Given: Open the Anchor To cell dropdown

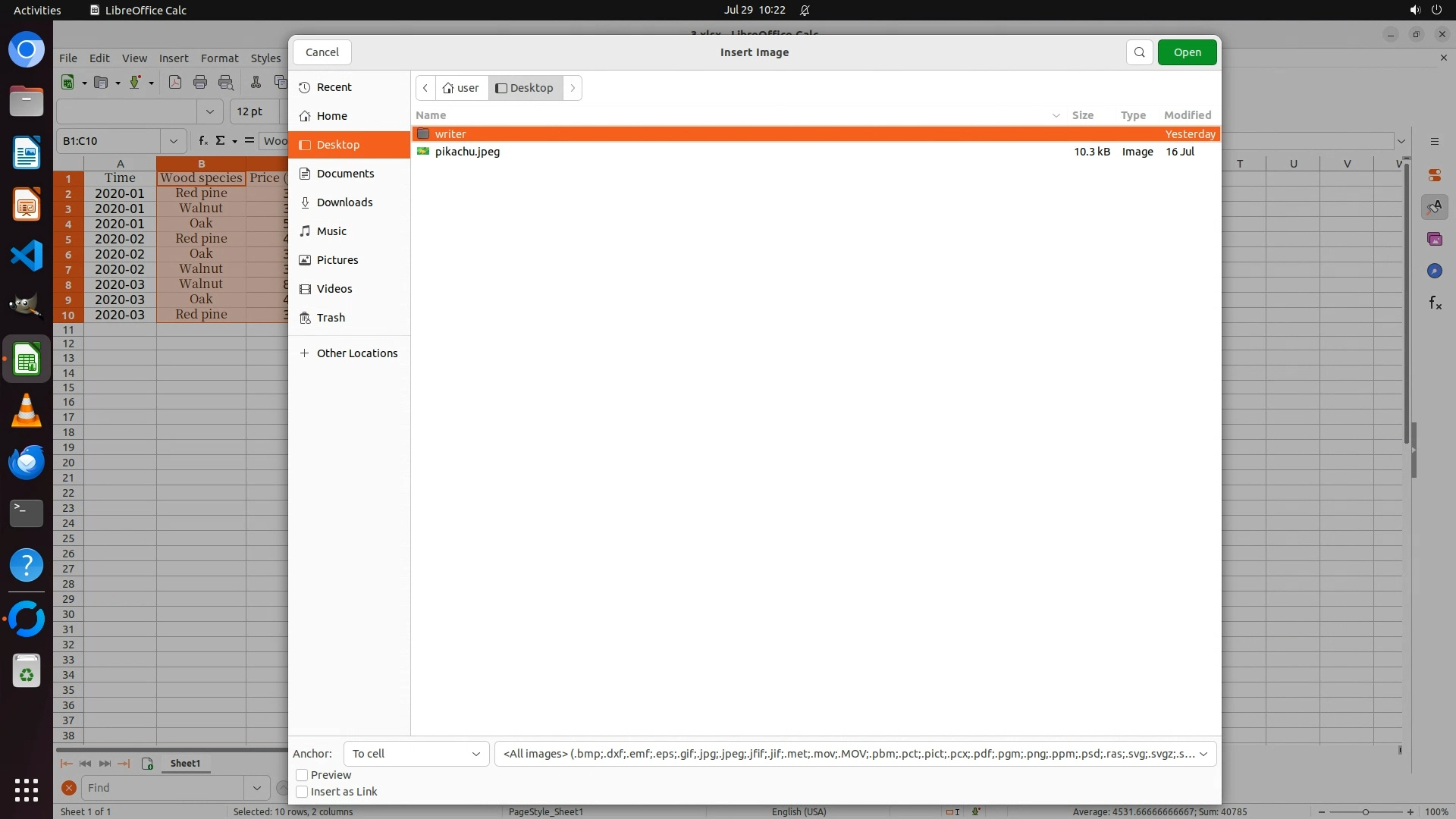Looking at the screenshot, I should coord(416,754).
